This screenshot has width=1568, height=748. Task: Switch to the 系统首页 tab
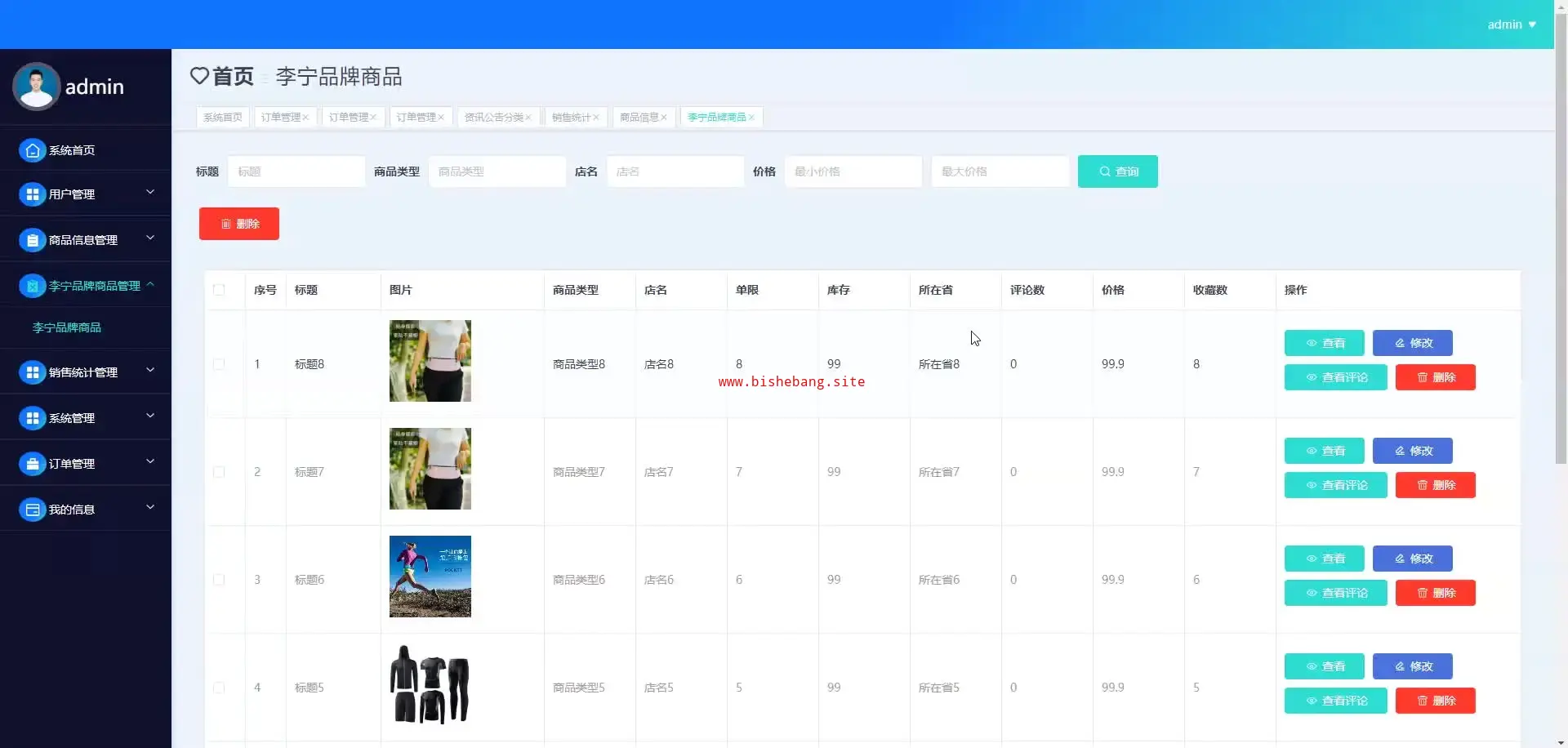click(222, 118)
